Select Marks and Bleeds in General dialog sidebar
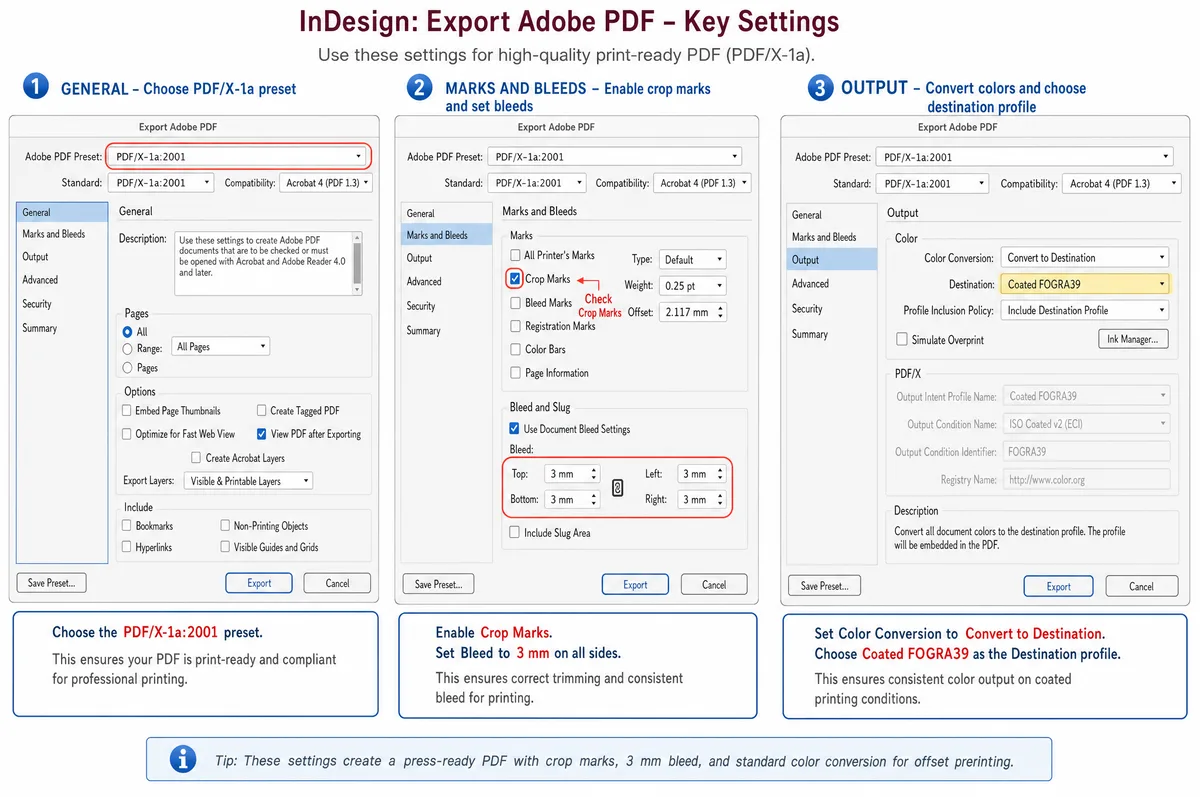Screen dimensions: 1200x797 click(x=62, y=234)
